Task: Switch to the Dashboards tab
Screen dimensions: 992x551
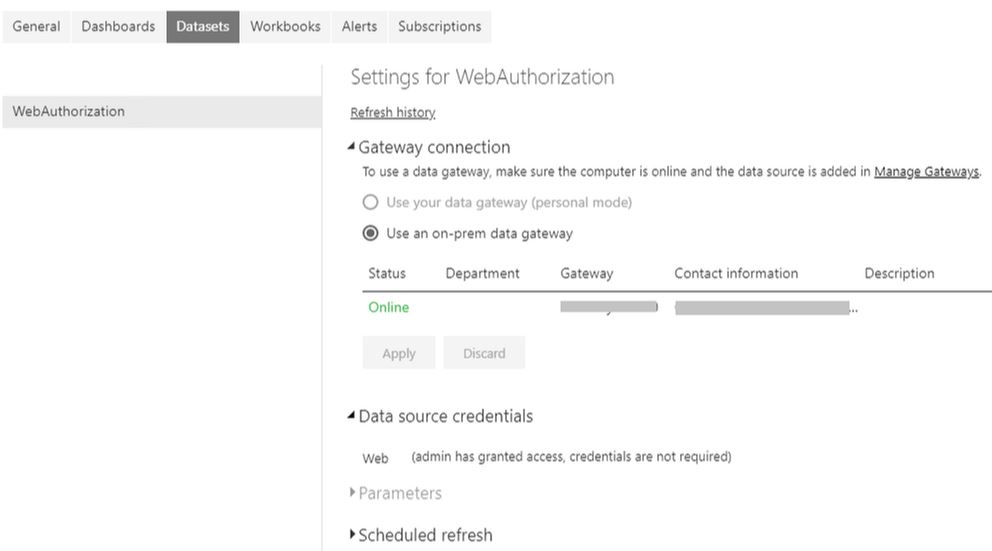Action: click(118, 27)
